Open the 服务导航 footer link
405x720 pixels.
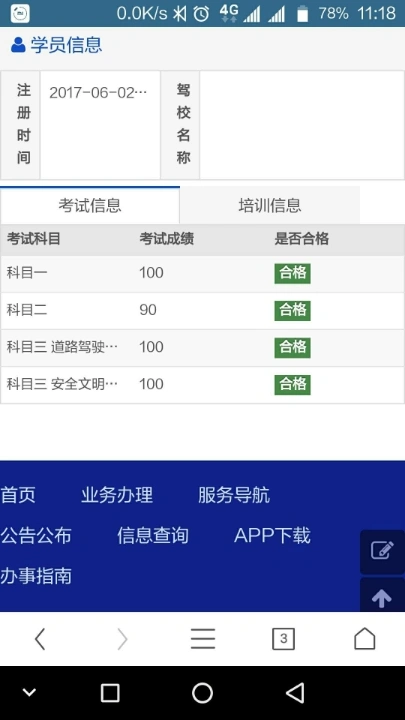click(x=234, y=495)
